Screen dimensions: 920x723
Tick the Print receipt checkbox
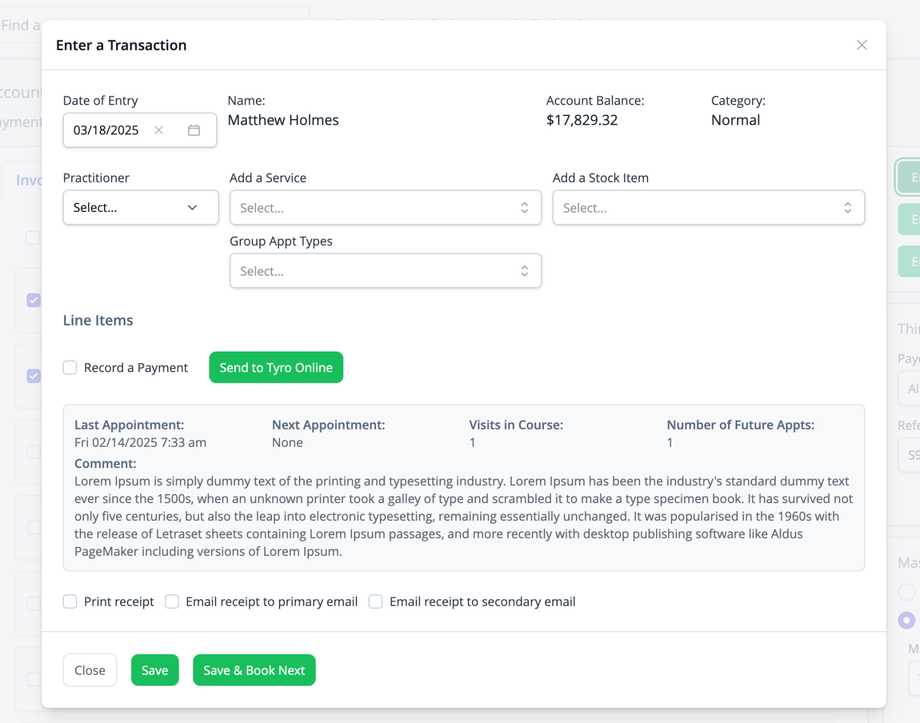click(70, 602)
